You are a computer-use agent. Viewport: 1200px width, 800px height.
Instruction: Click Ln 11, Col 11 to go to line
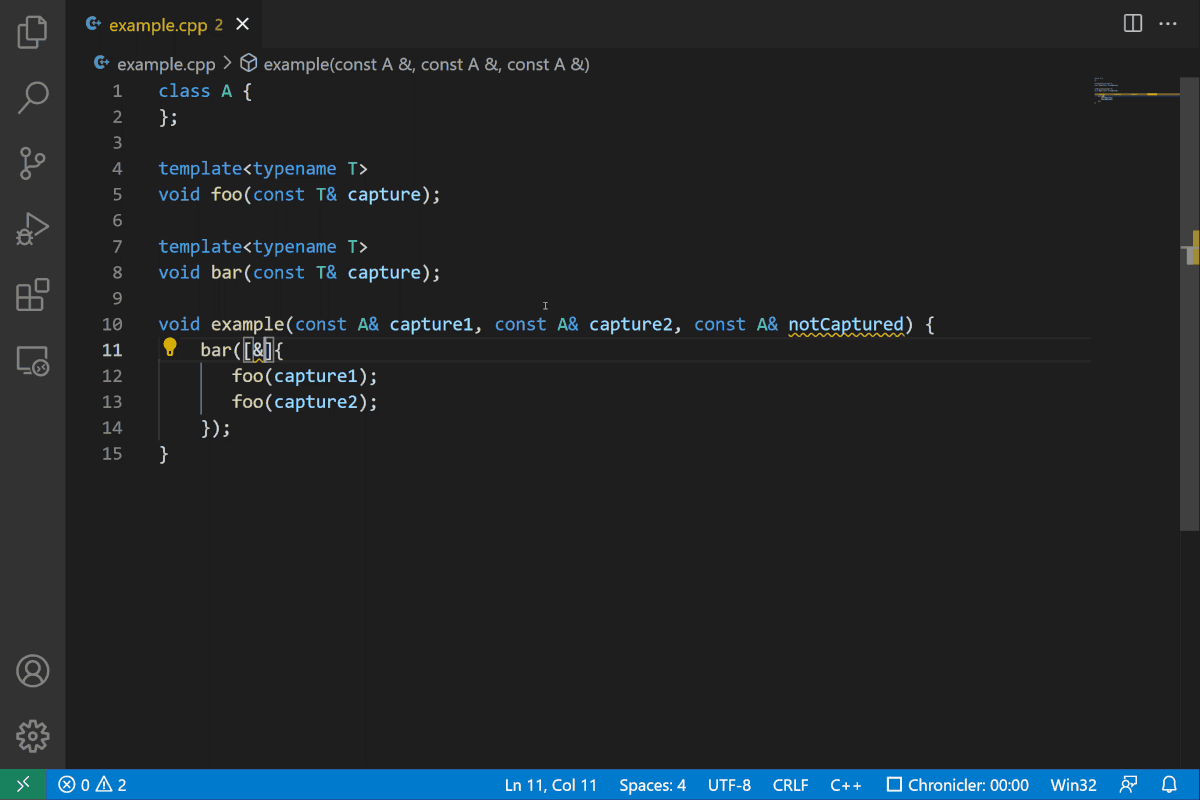[550, 785]
